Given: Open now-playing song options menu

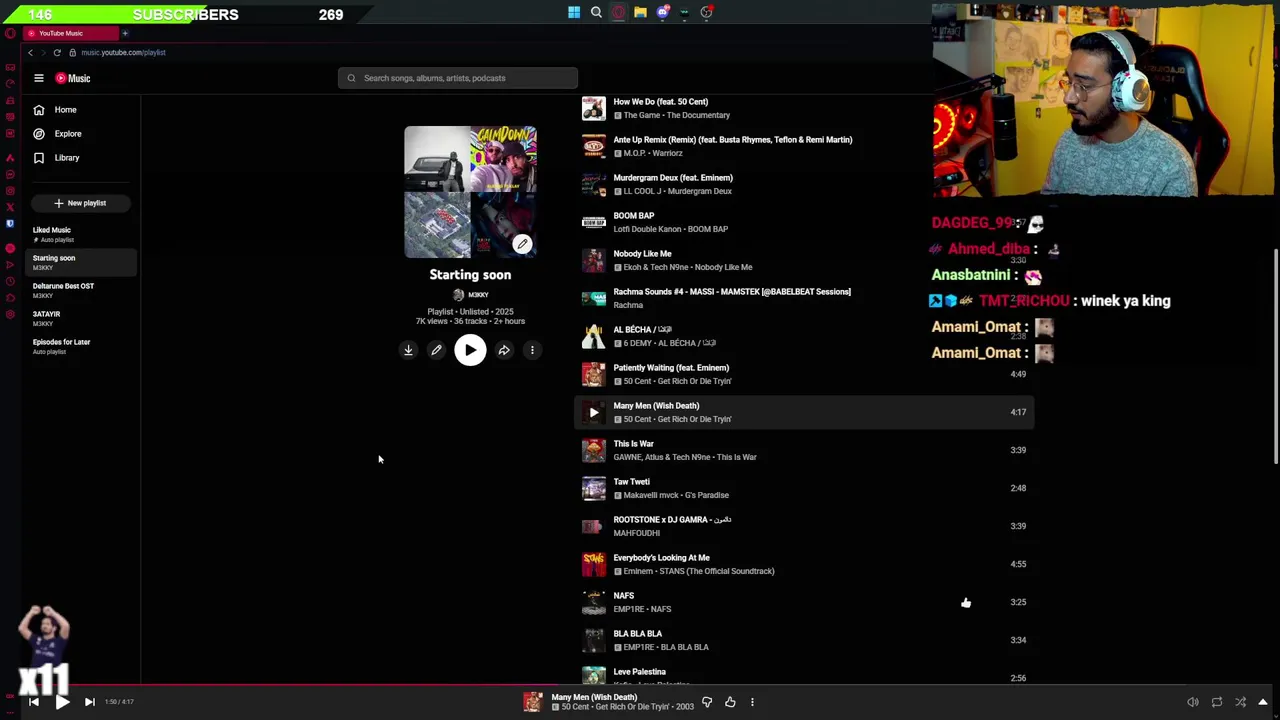Looking at the screenshot, I should click(x=752, y=702).
